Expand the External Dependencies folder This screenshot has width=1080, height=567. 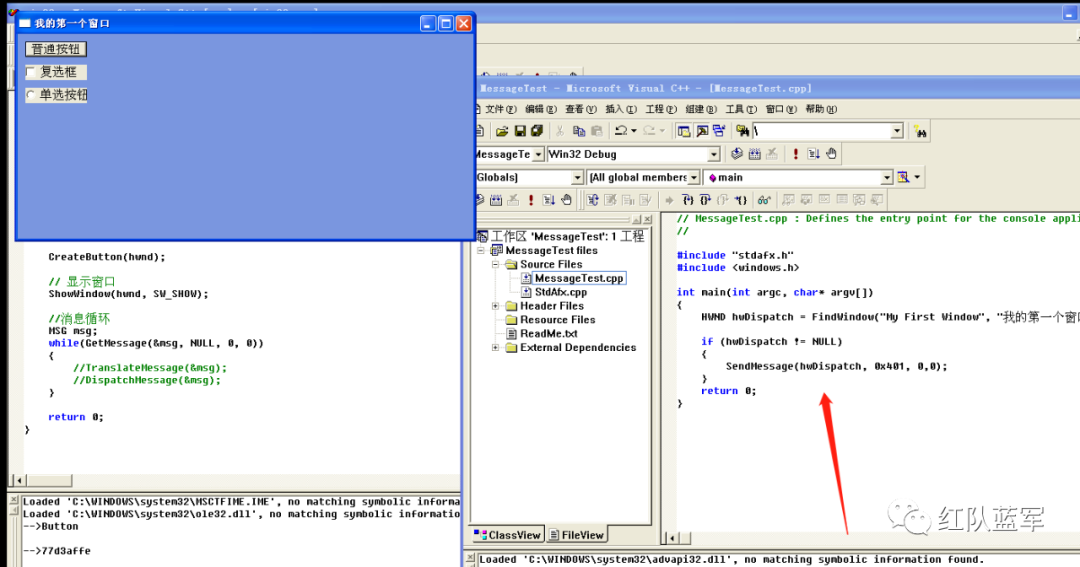(x=495, y=348)
